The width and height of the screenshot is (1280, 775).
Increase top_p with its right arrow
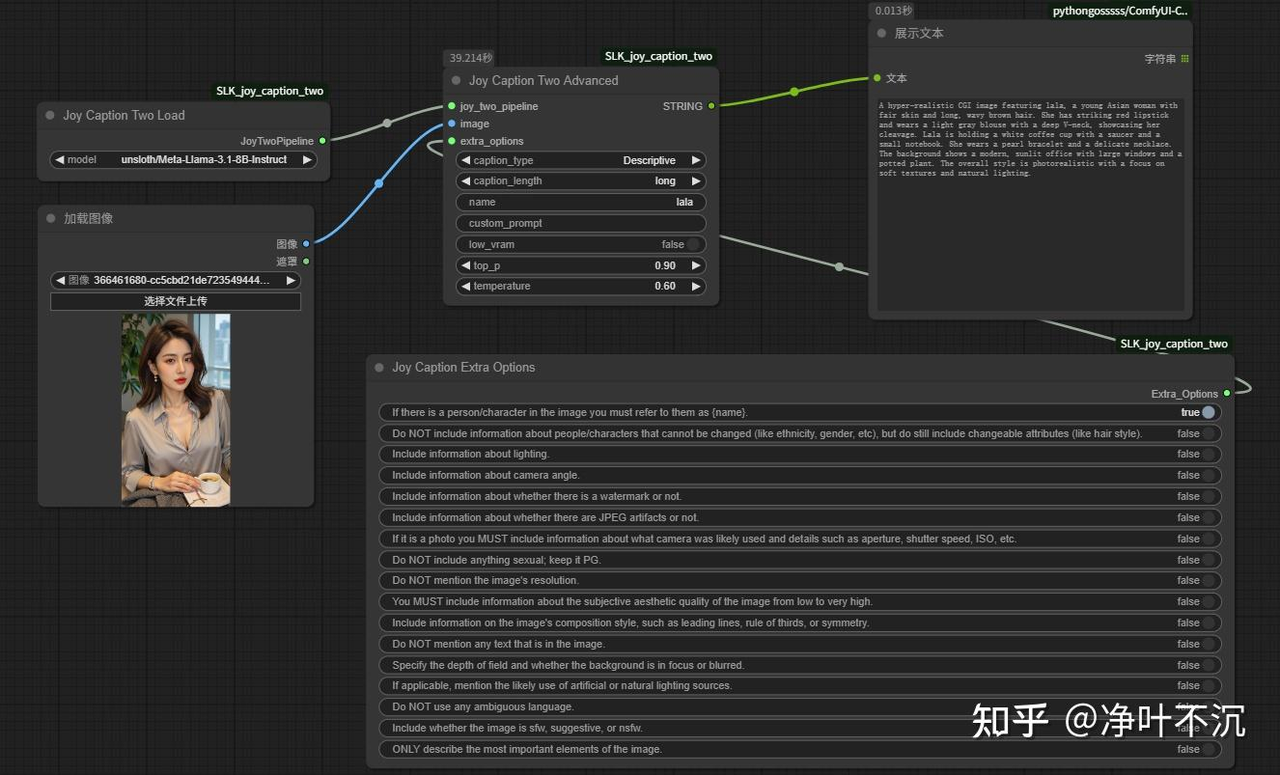[x=696, y=266]
